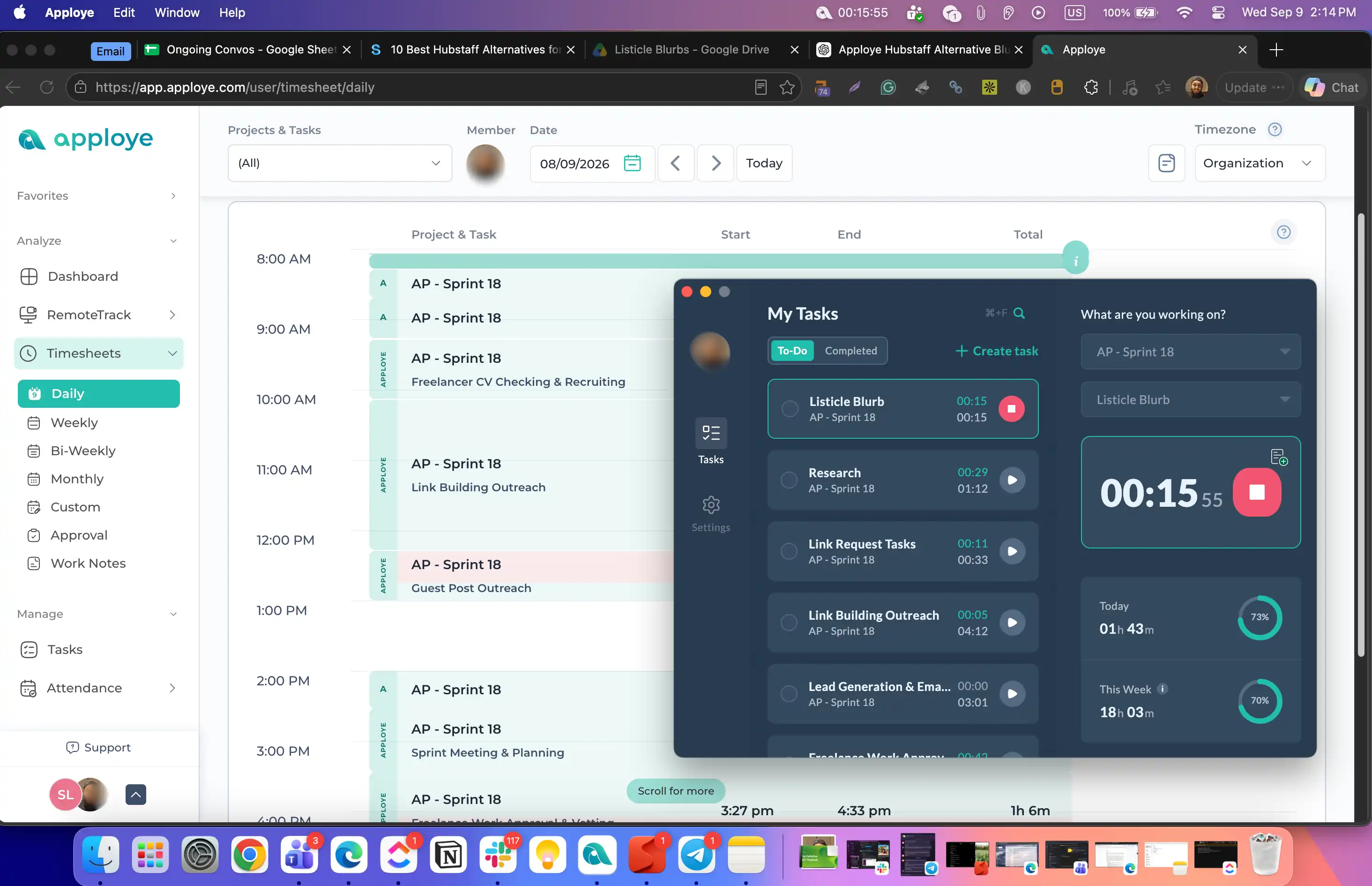Switch to To-Do task list

[792, 351]
